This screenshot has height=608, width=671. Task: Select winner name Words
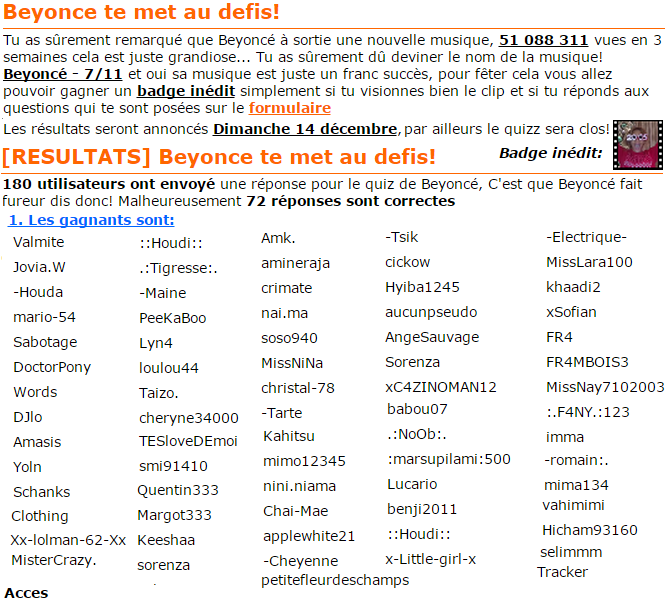[35, 392]
